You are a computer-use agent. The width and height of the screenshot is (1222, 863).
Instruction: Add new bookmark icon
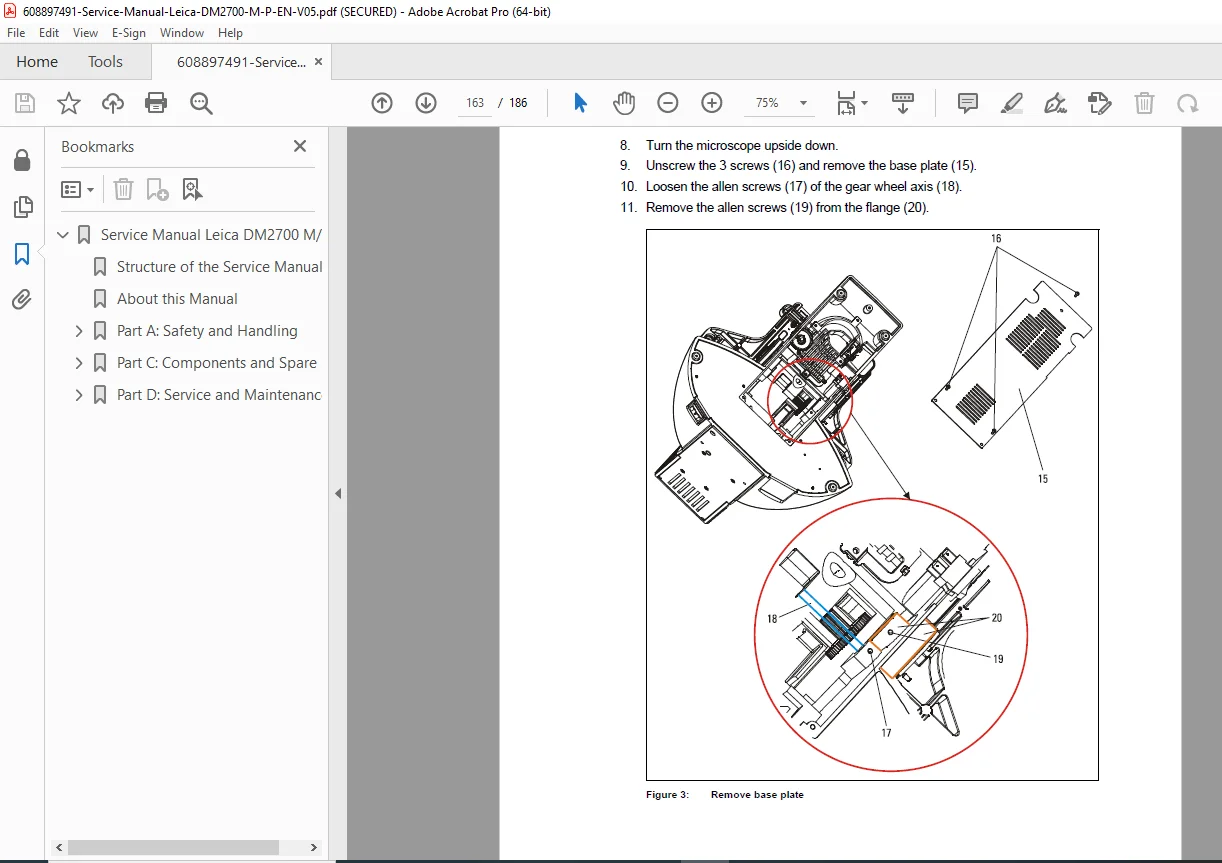[x=158, y=189]
